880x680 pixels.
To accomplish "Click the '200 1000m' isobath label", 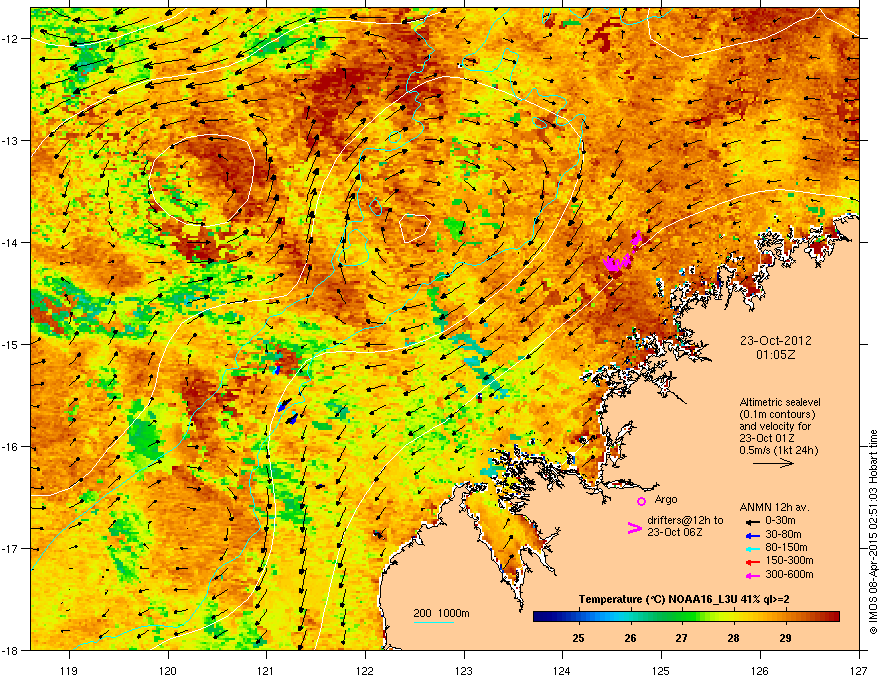I will pyautogui.click(x=441, y=613).
